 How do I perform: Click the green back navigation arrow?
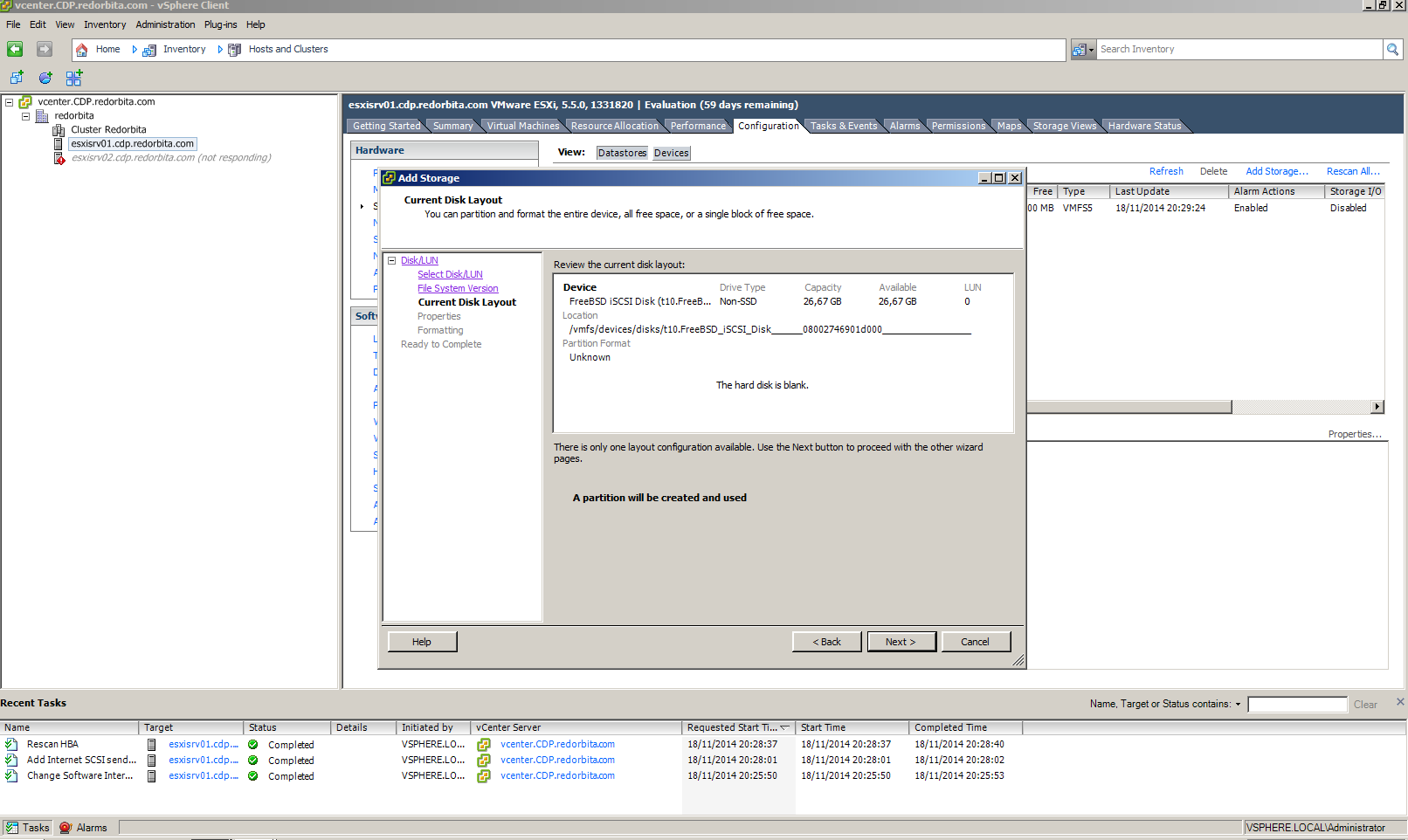click(x=15, y=50)
